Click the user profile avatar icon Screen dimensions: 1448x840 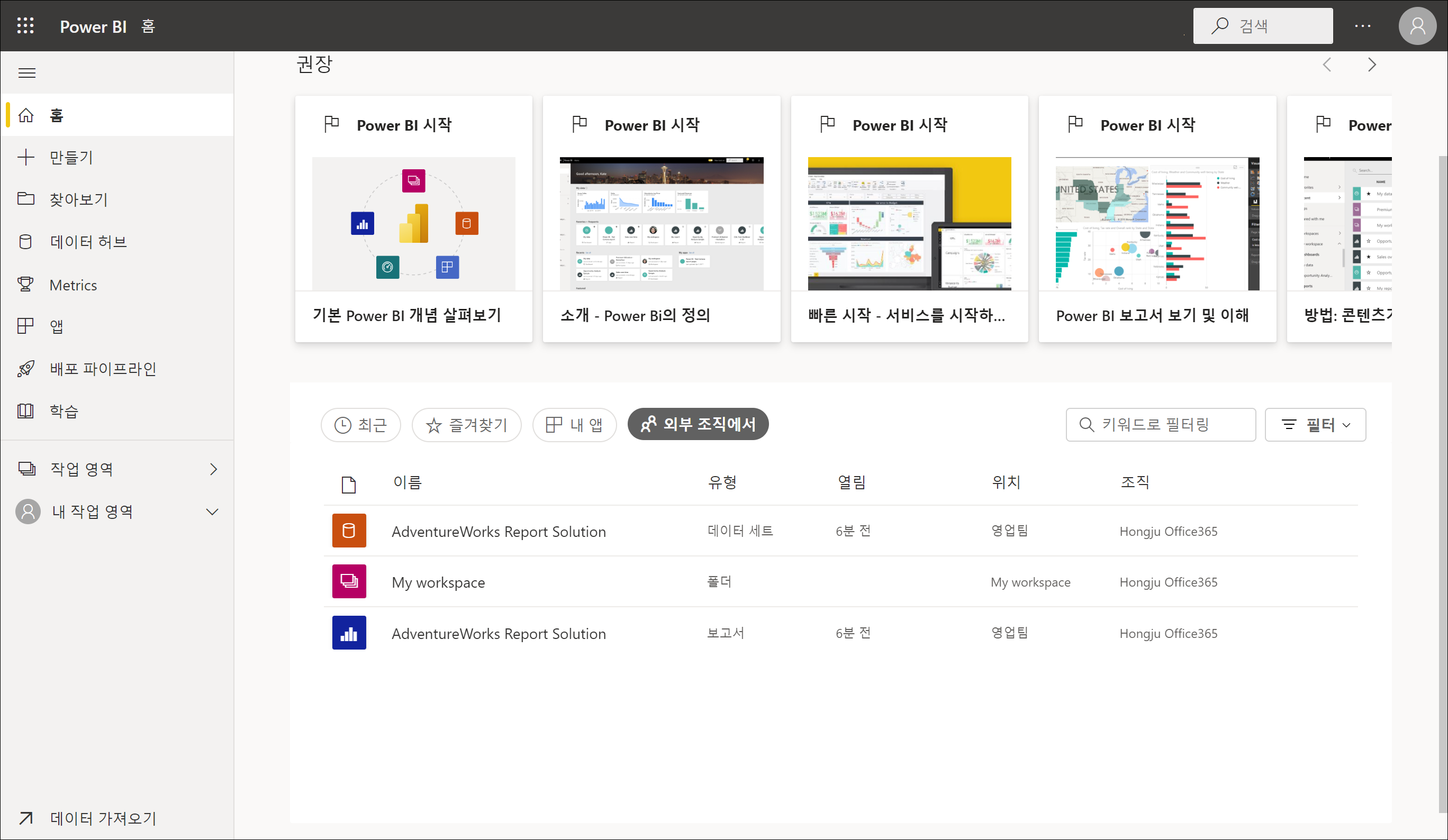[1417, 26]
